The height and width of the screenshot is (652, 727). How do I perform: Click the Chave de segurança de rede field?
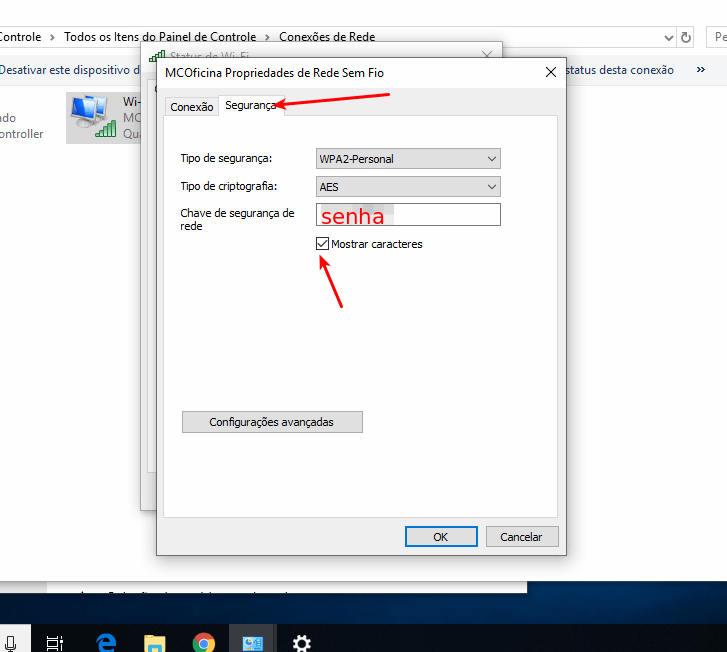408,215
